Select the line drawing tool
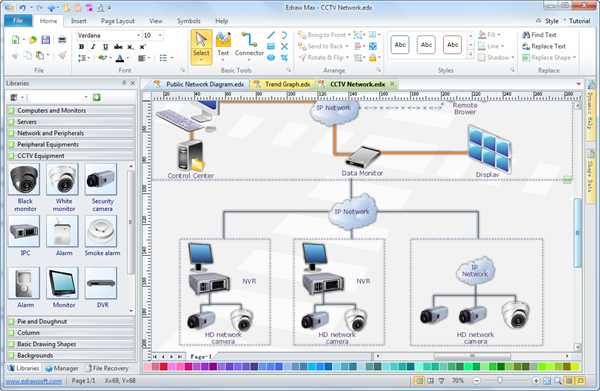Image resolution: width=600 pixels, height=391 pixels. tap(271, 35)
